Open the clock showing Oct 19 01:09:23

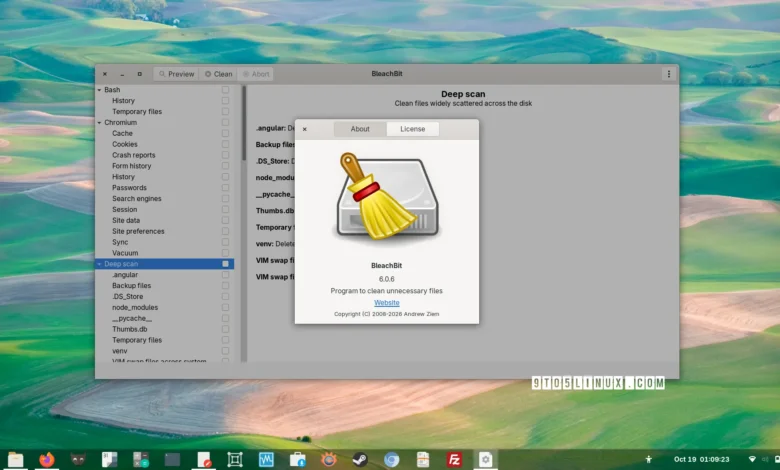point(701,460)
